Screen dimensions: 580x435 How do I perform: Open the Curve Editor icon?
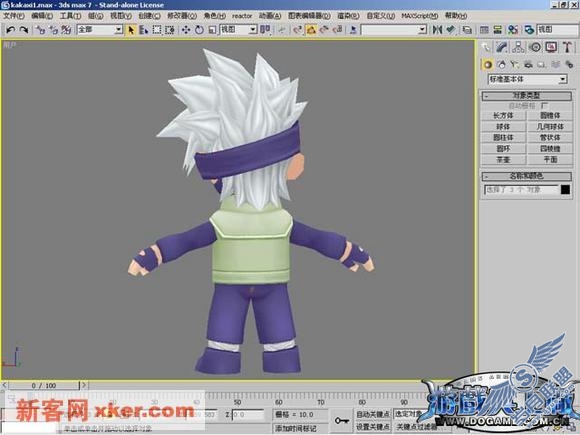pyautogui.click(x=484, y=30)
